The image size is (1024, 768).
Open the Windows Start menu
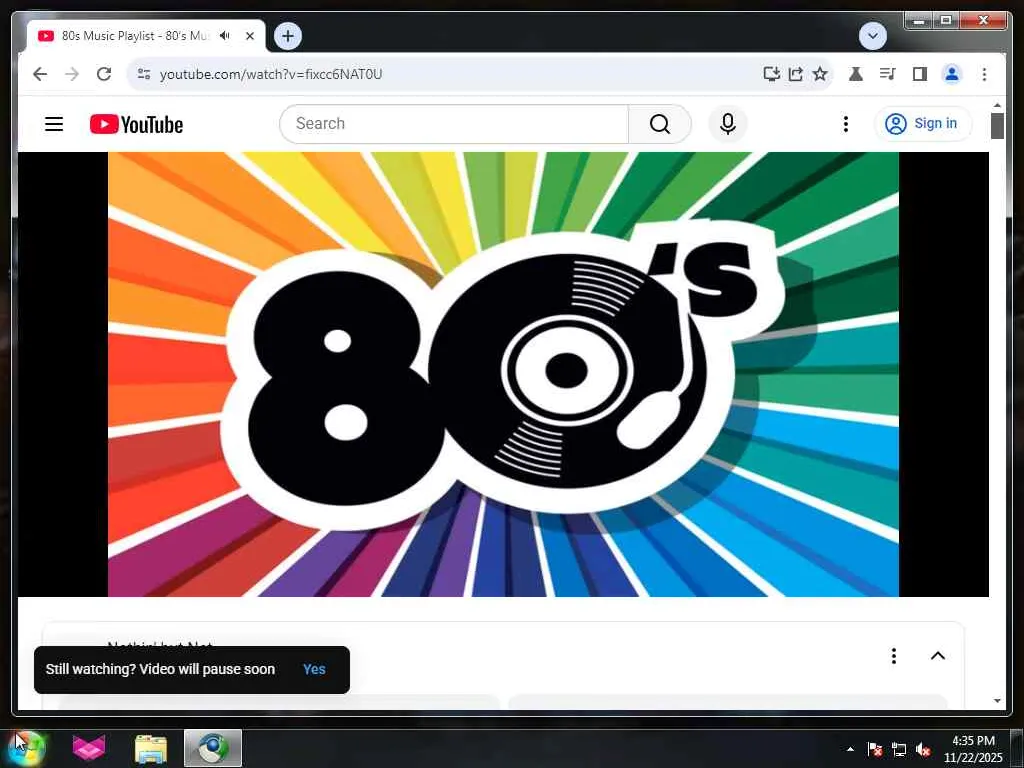[x=26, y=748]
